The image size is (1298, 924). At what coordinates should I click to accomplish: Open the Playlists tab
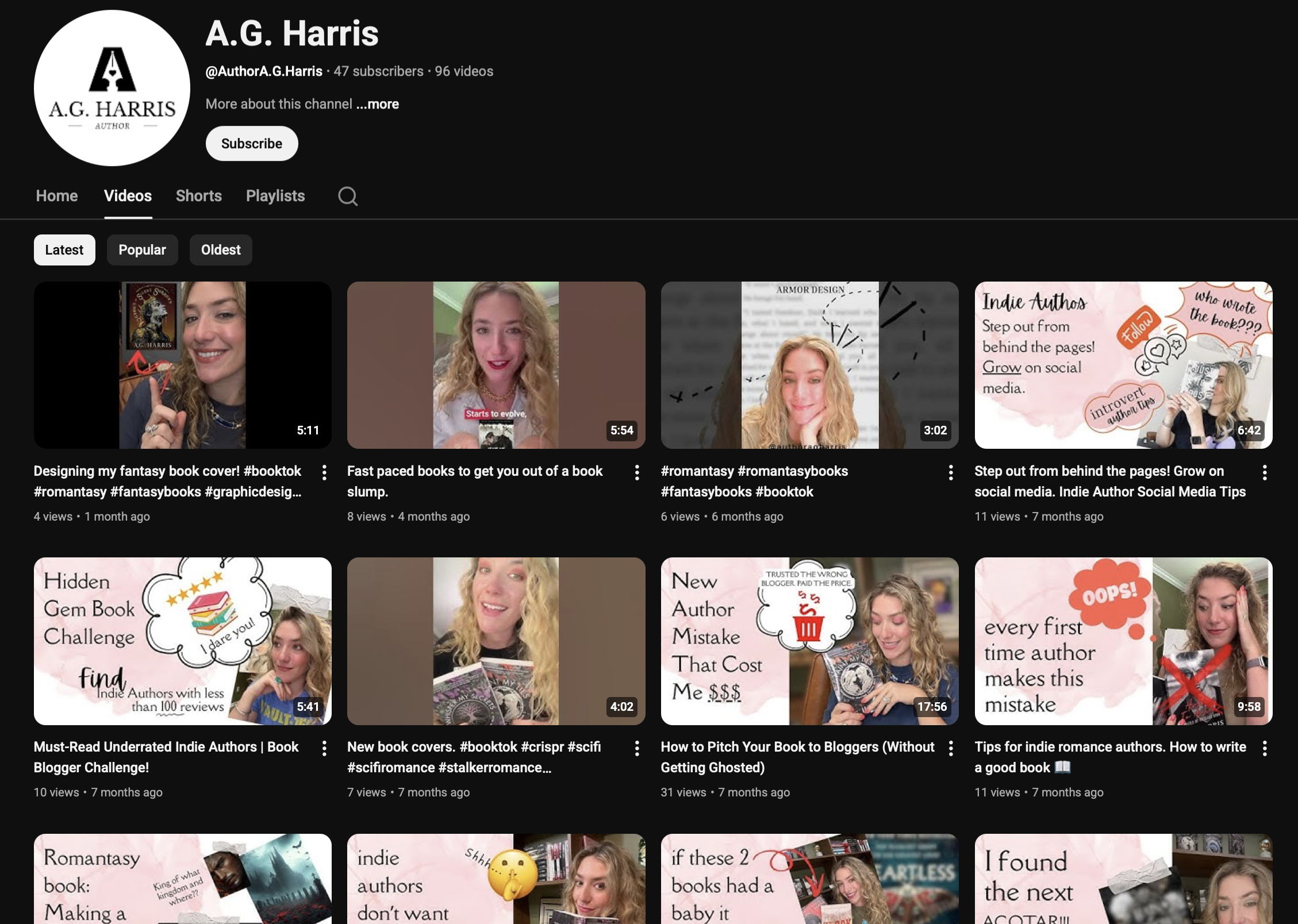[x=275, y=196]
